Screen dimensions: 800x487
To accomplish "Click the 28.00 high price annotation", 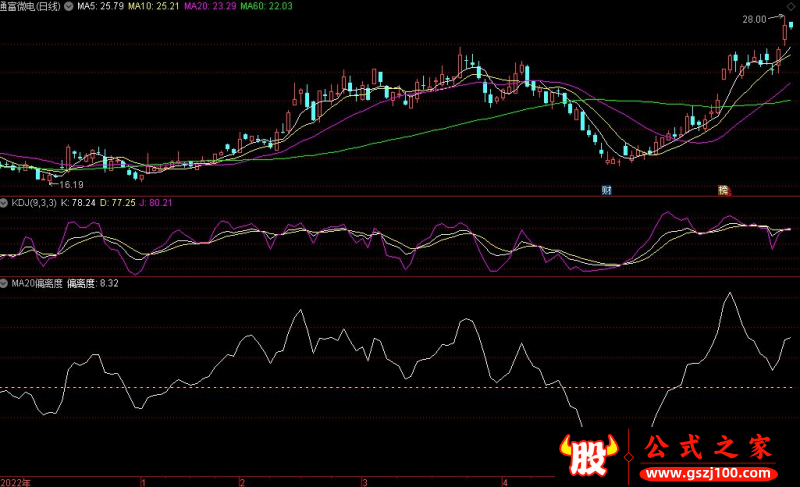I will click(x=753, y=19).
